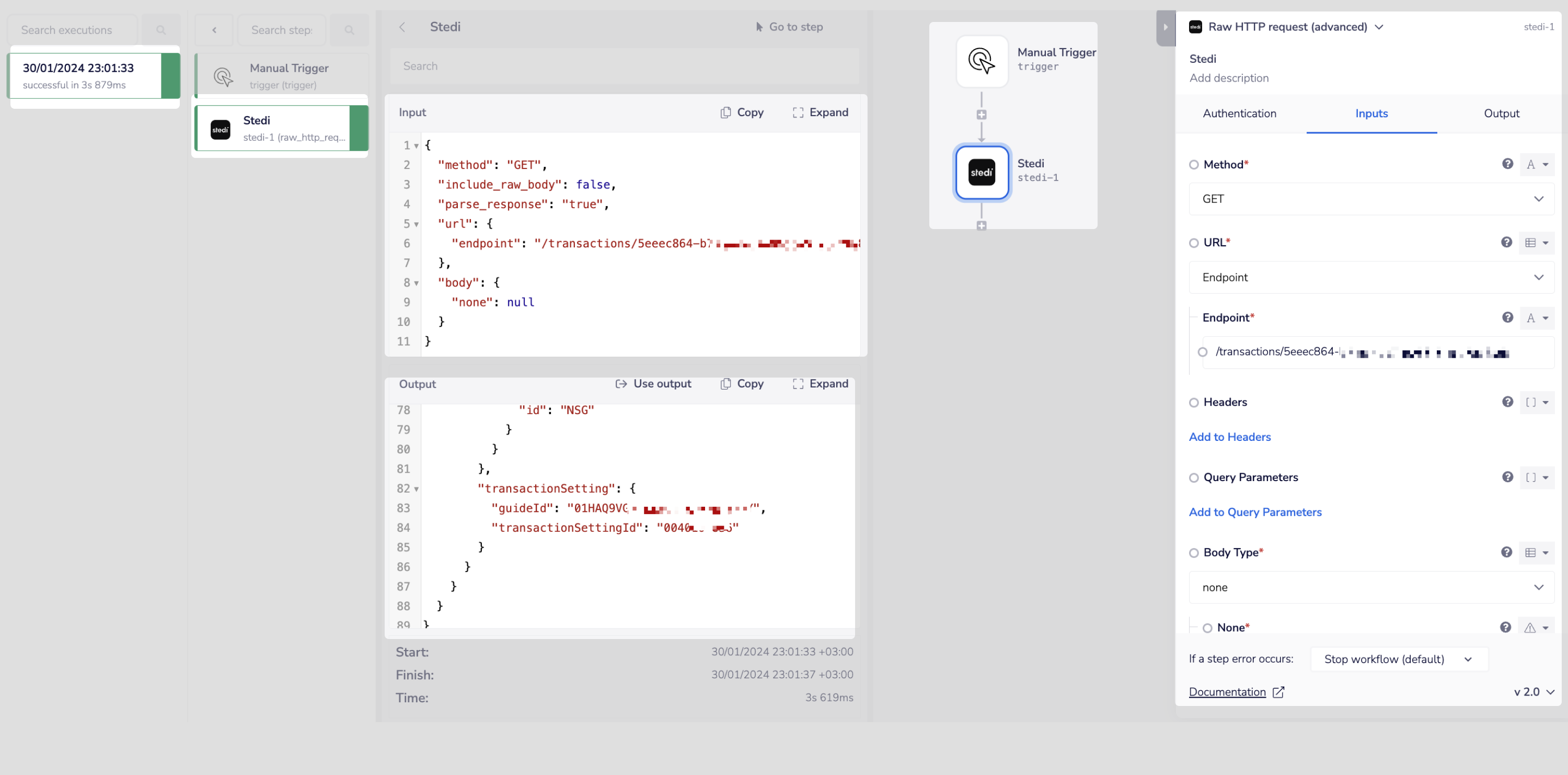Screen dimensions: 1568x775
Task: Click help icon next to Method
Action: click(1507, 164)
